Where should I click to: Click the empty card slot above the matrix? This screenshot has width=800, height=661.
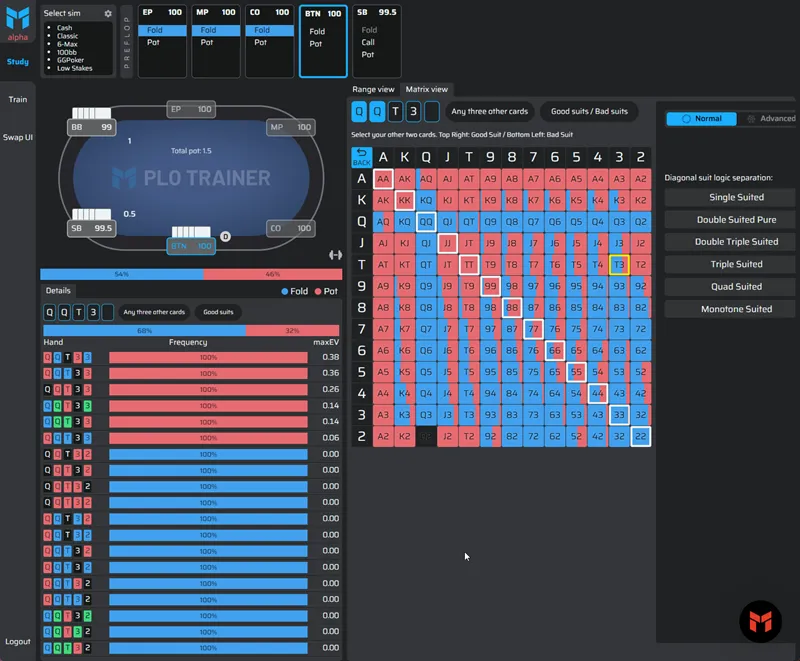click(432, 112)
